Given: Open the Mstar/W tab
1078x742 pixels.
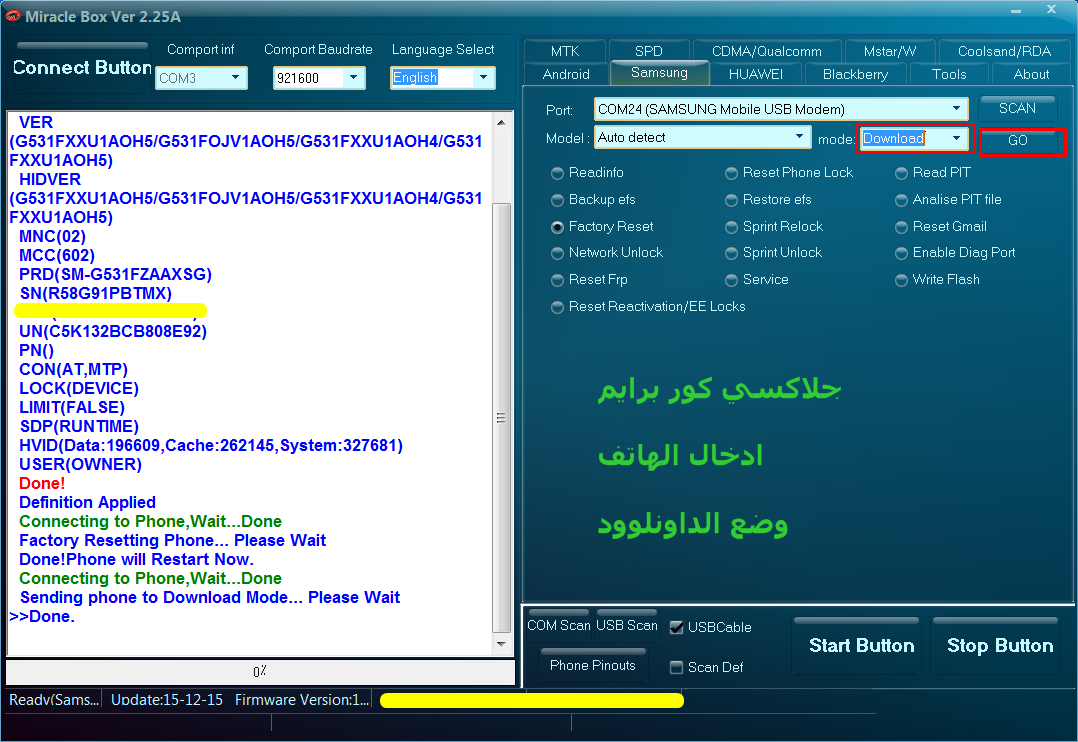Looking at the screenshot, I should tap(890, 51).
